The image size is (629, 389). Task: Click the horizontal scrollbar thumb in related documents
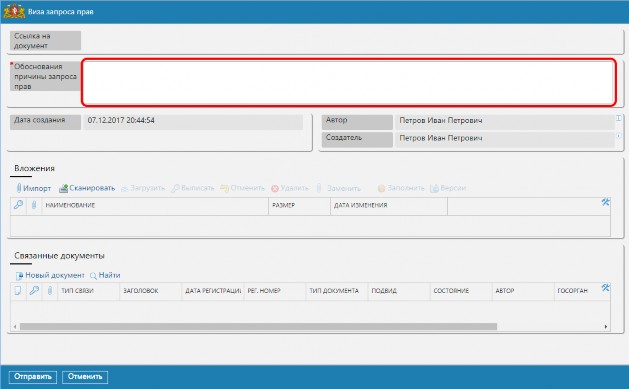tap(258, 327)
